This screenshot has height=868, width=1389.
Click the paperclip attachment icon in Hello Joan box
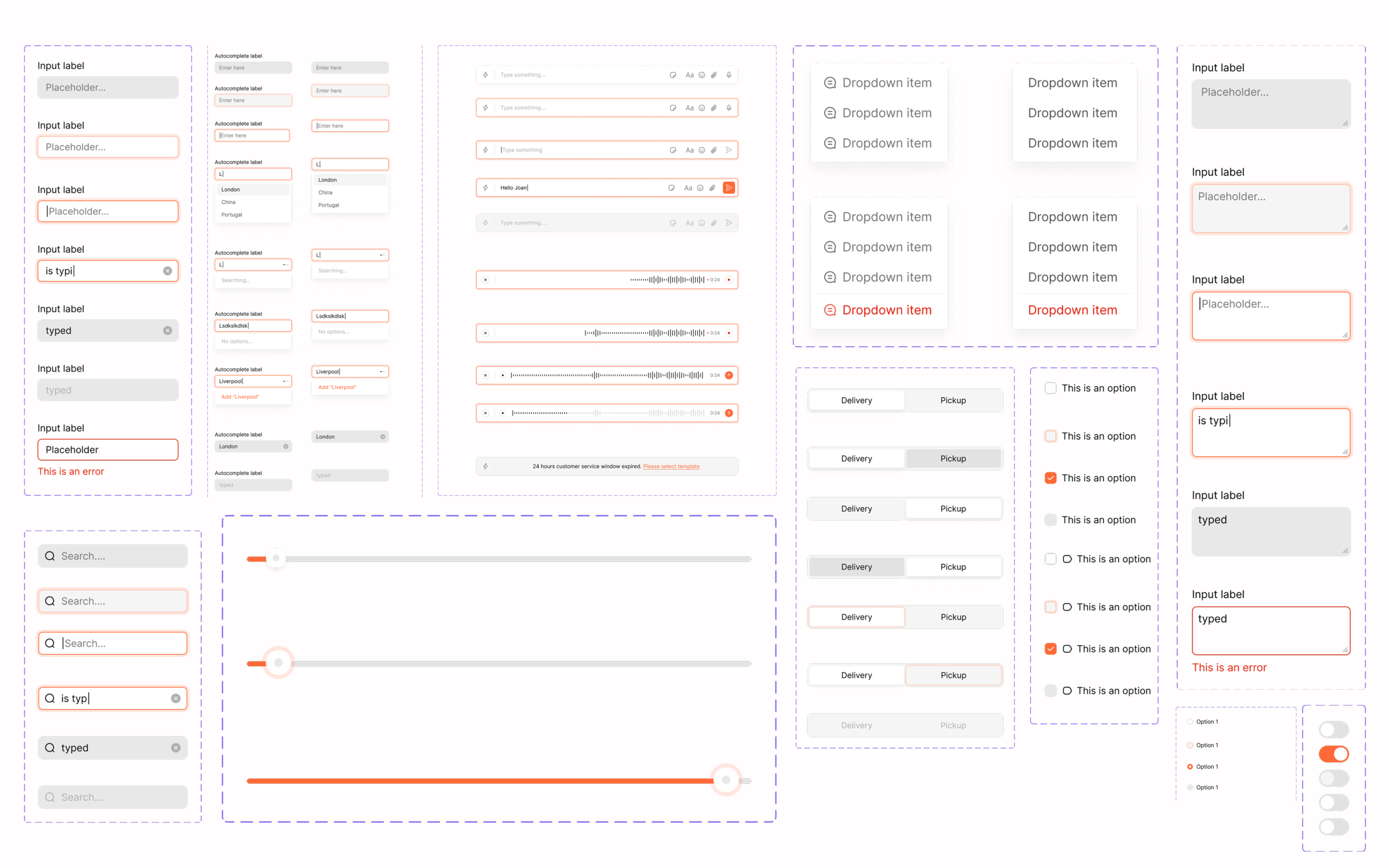coord(712,188)
